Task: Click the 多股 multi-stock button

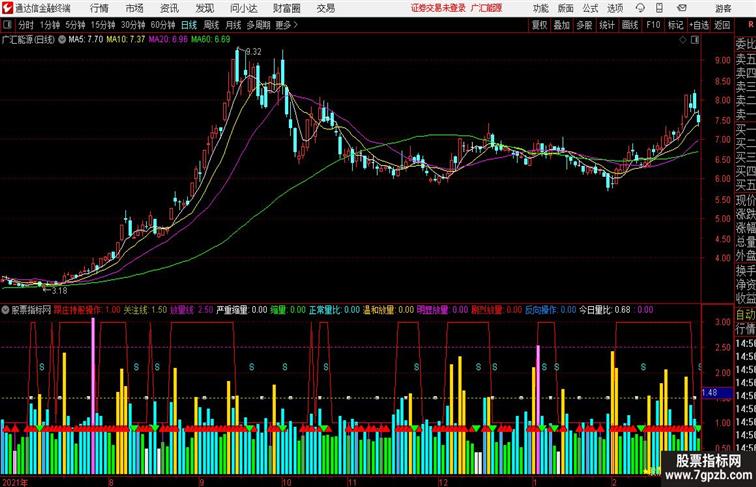Action: [x=584, y=25]
